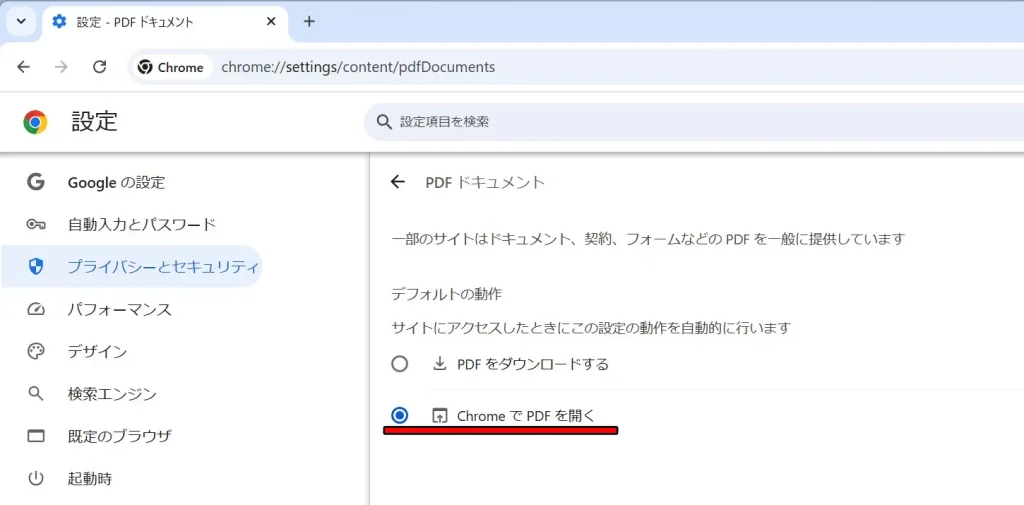Viewport: 1024px width, 505px height.
Task: Open プライバシーとセキュリティ in the sidebar
Action: point(131,267)
